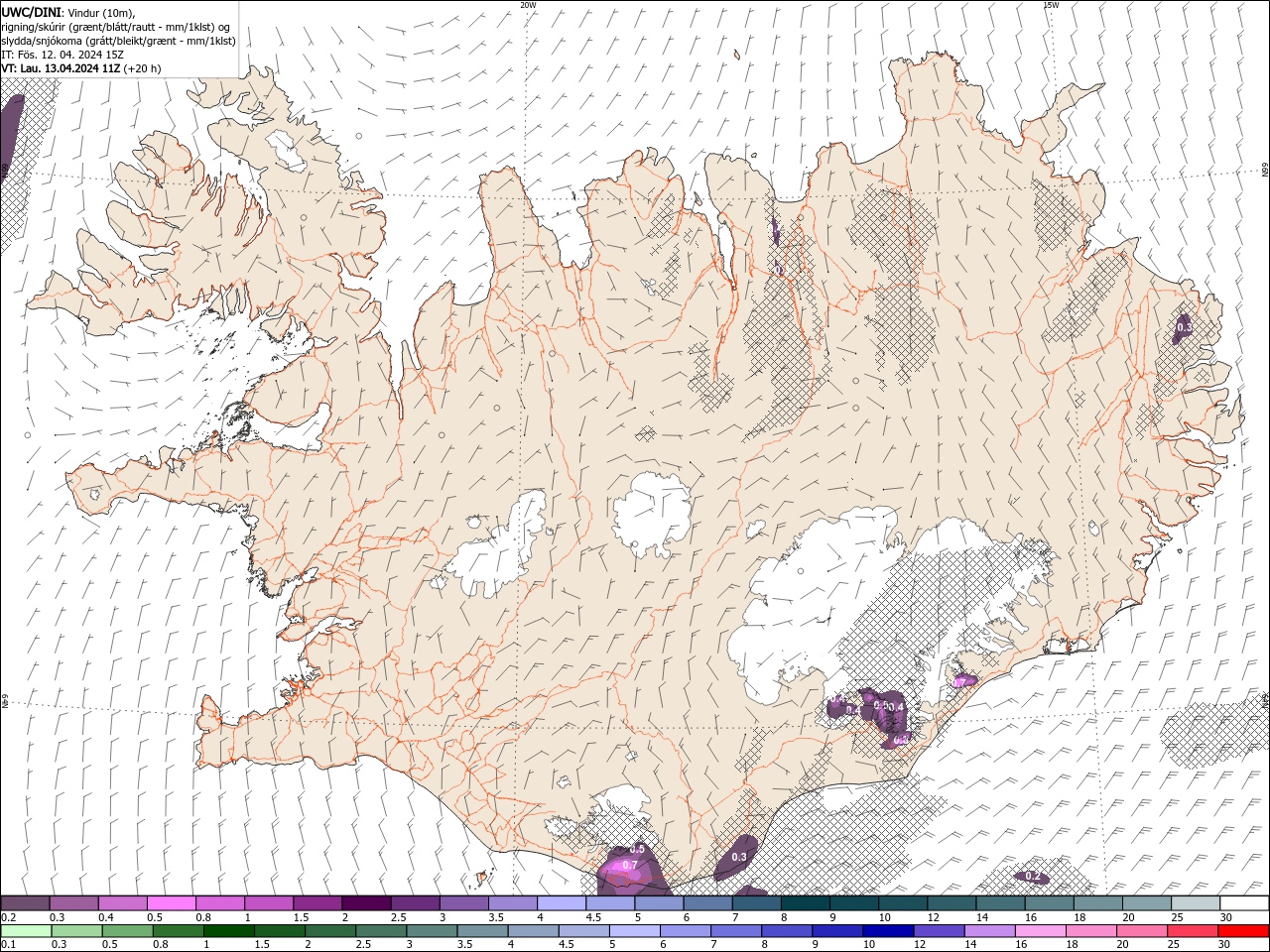This screenshot has width=1270, height=952.
Task: Click the 0.7 label on the pink south-coast patch
Action: pos(630,865)
